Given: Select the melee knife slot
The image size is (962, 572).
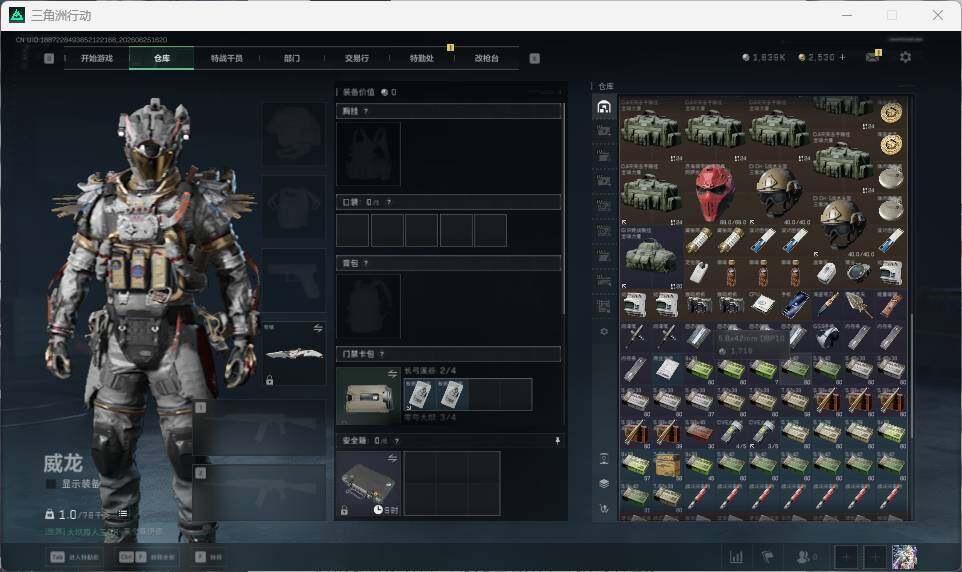Looking at the screenshot, I should point(294,354).
